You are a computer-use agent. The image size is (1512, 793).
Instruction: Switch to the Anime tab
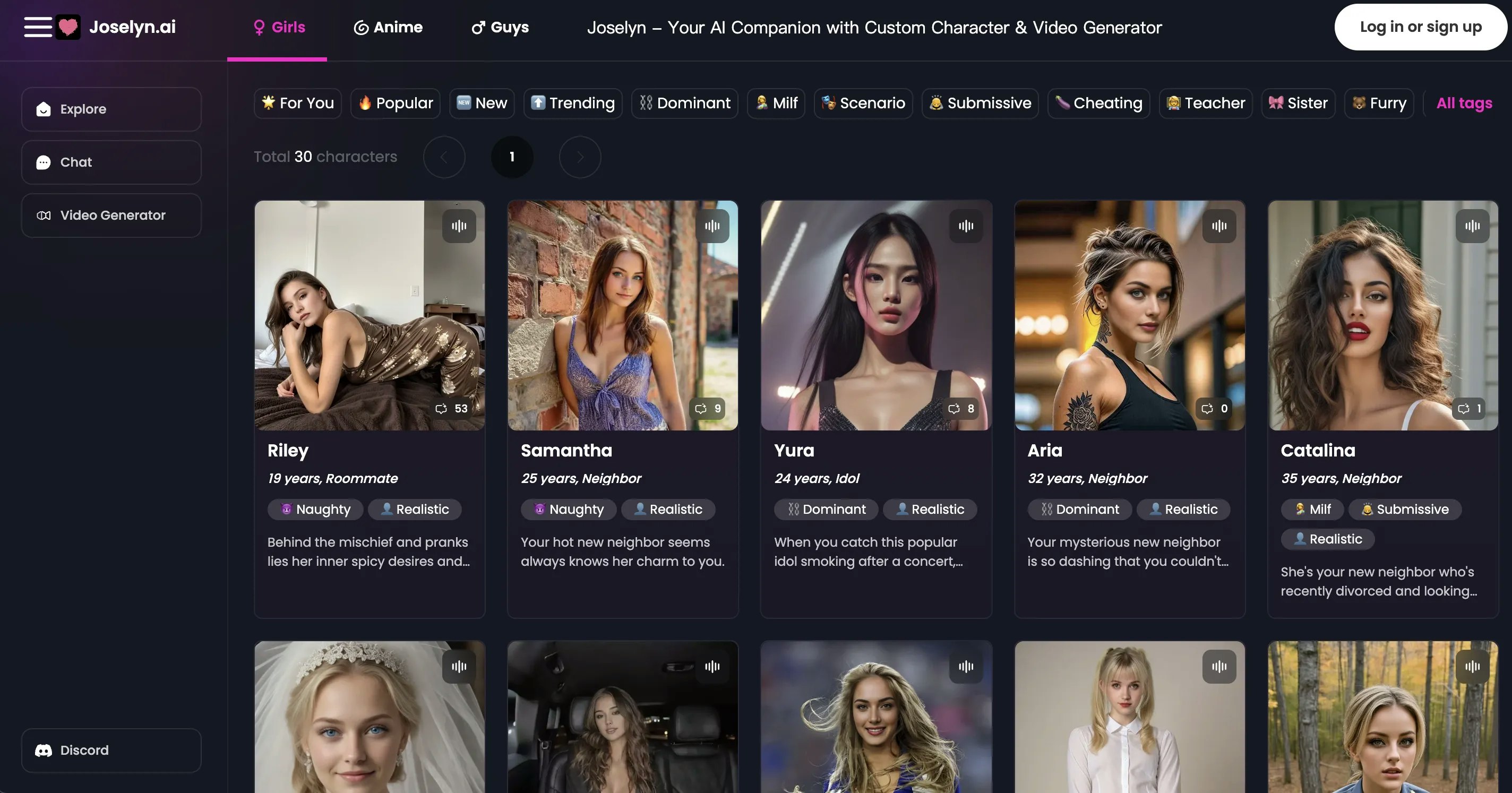click(388, 27)
